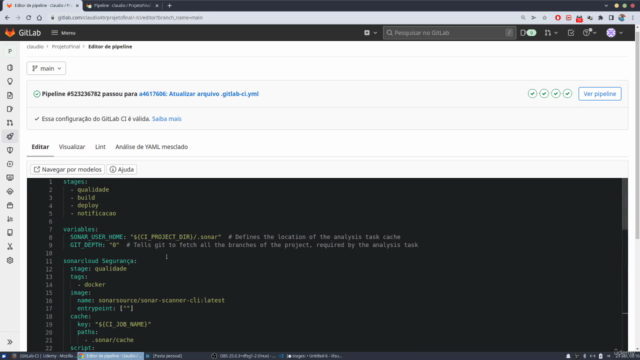
Task: Bookmark this page star icon
Action: click(x=544, y=18)
